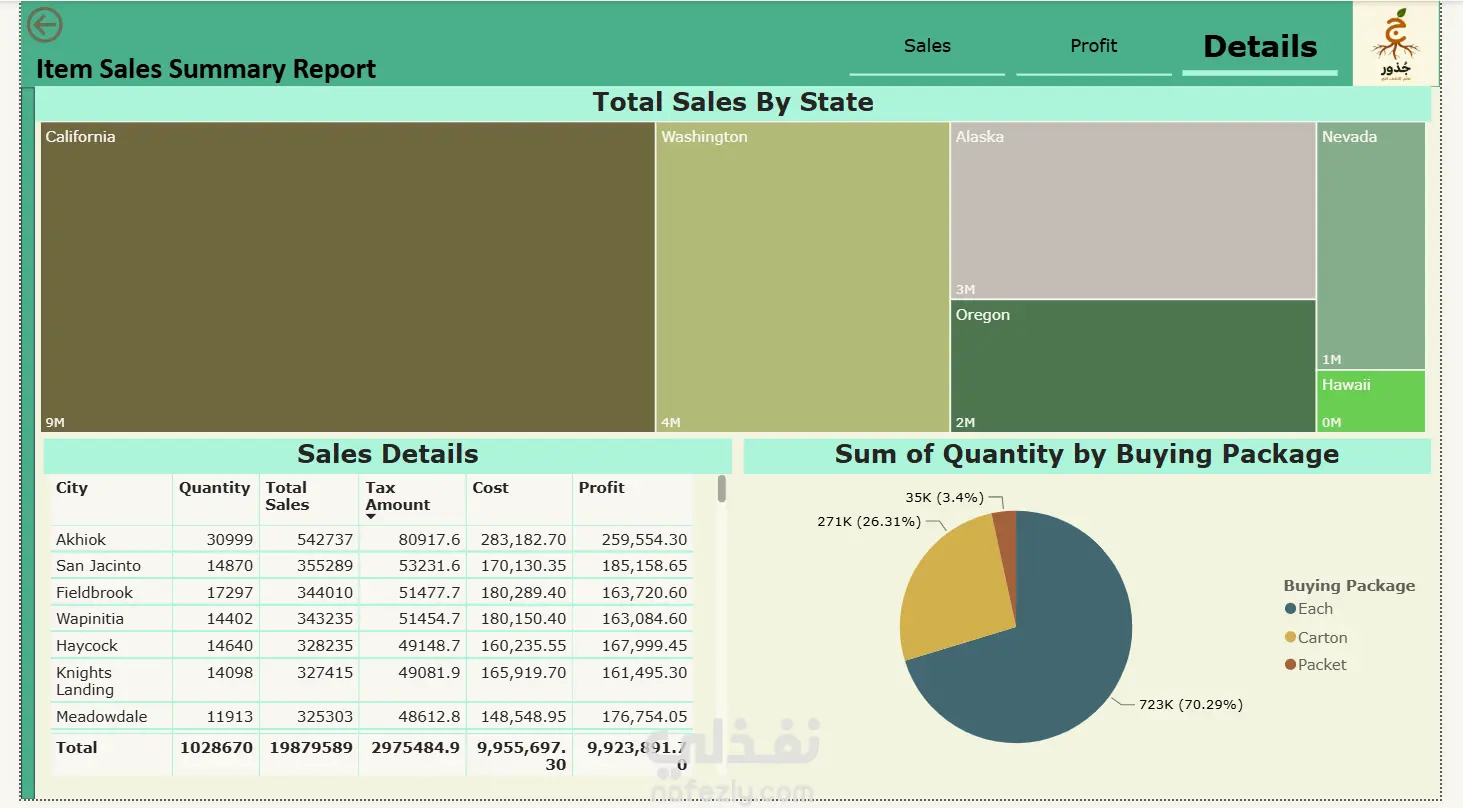
Task: Sort by the Cost column header
Action: coord(490,488)
